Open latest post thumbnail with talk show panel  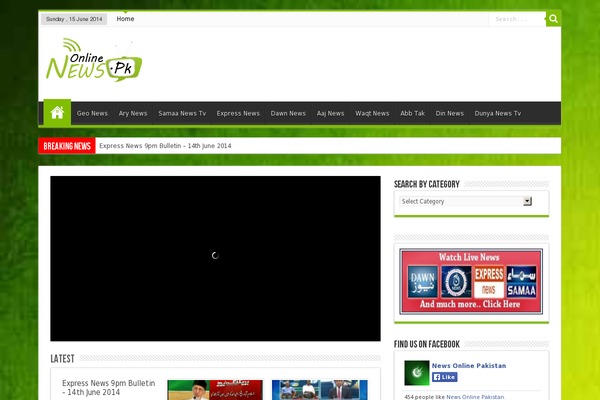pos(320,390)
